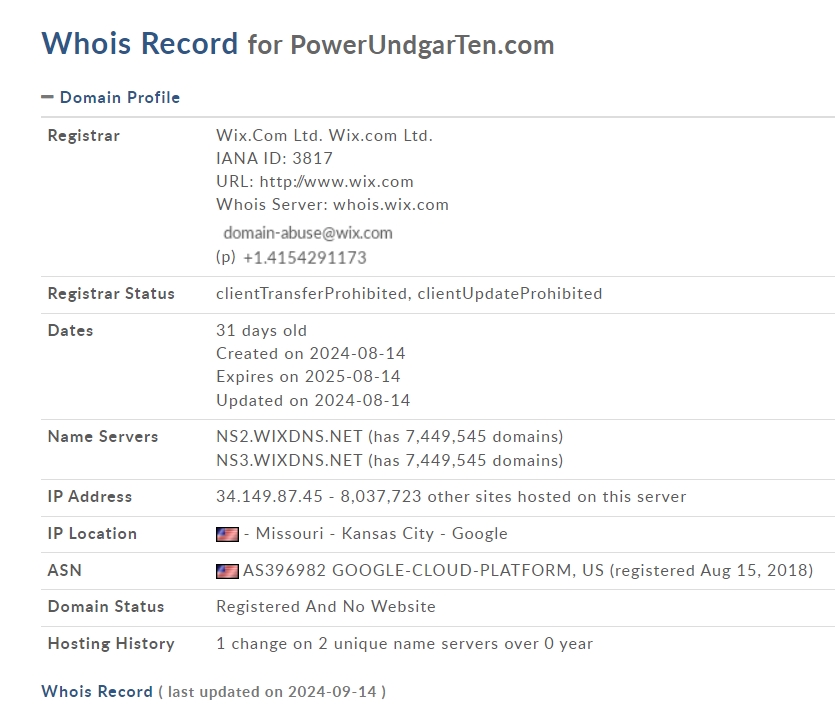Click the 'Updated on 2024-08-14' date
Viewport: 835px width, 709px height.
[313, 400]
